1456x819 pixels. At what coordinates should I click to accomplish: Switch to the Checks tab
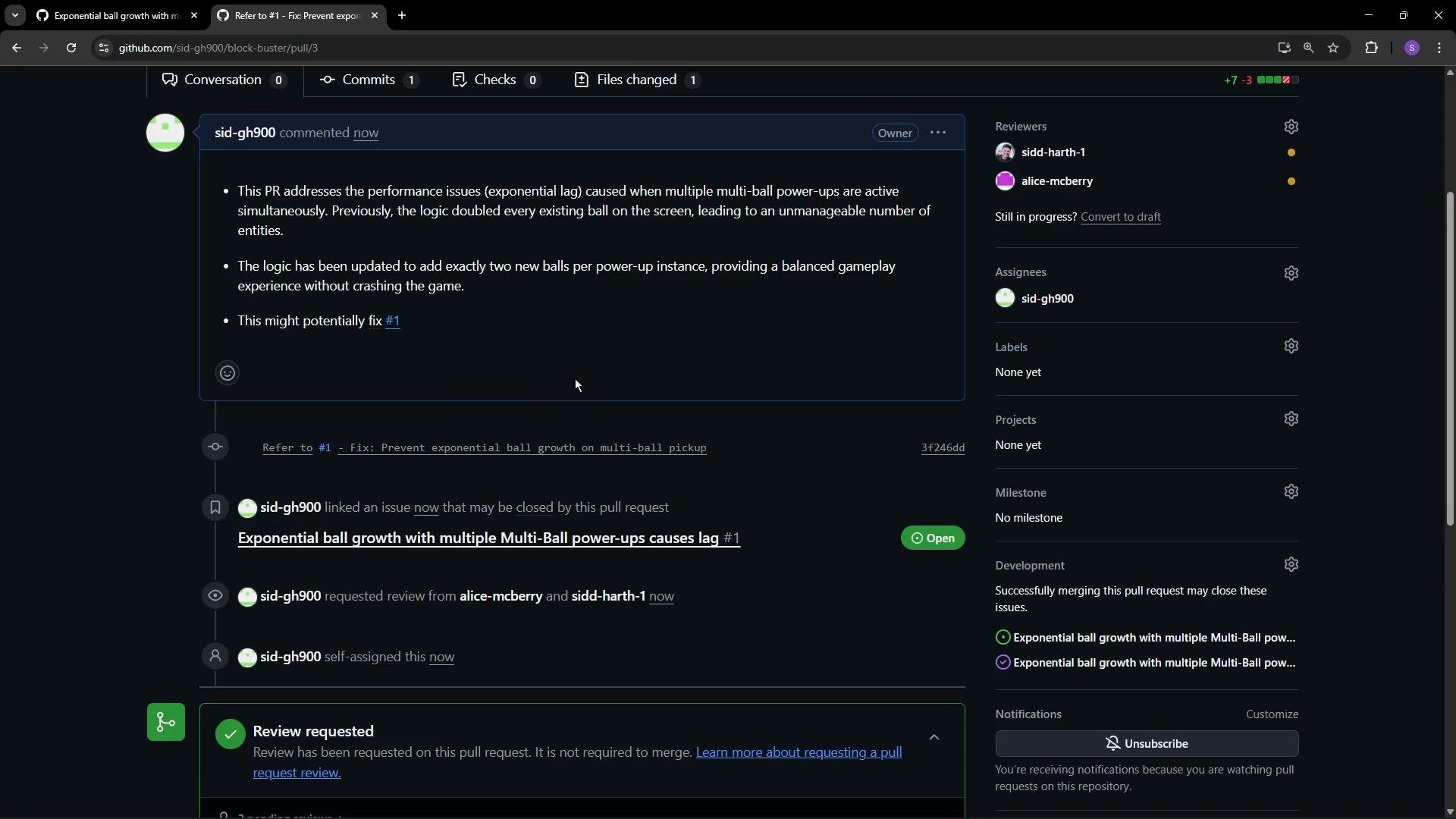(496, 80)
